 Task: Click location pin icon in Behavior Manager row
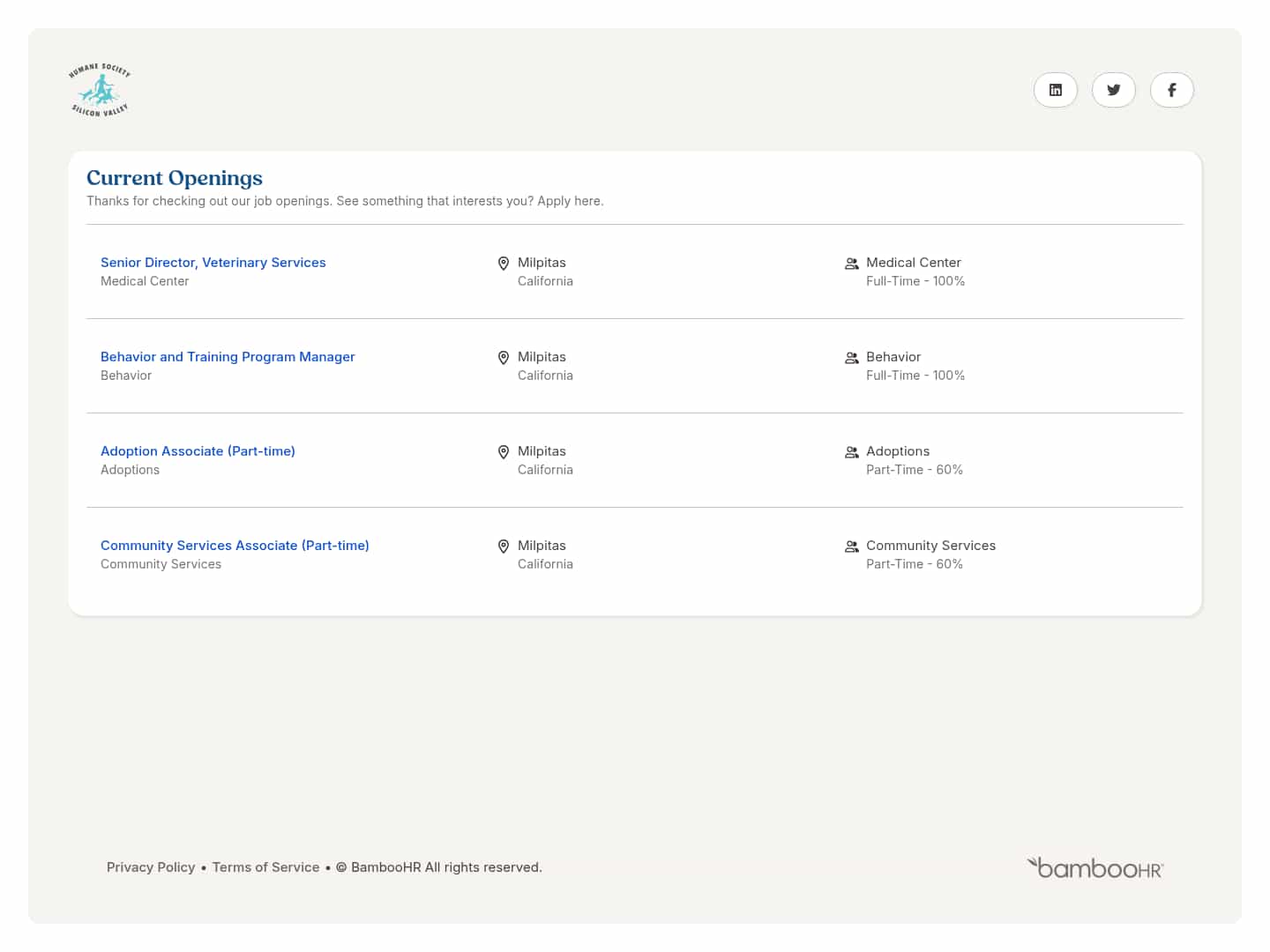pos(504,358)
